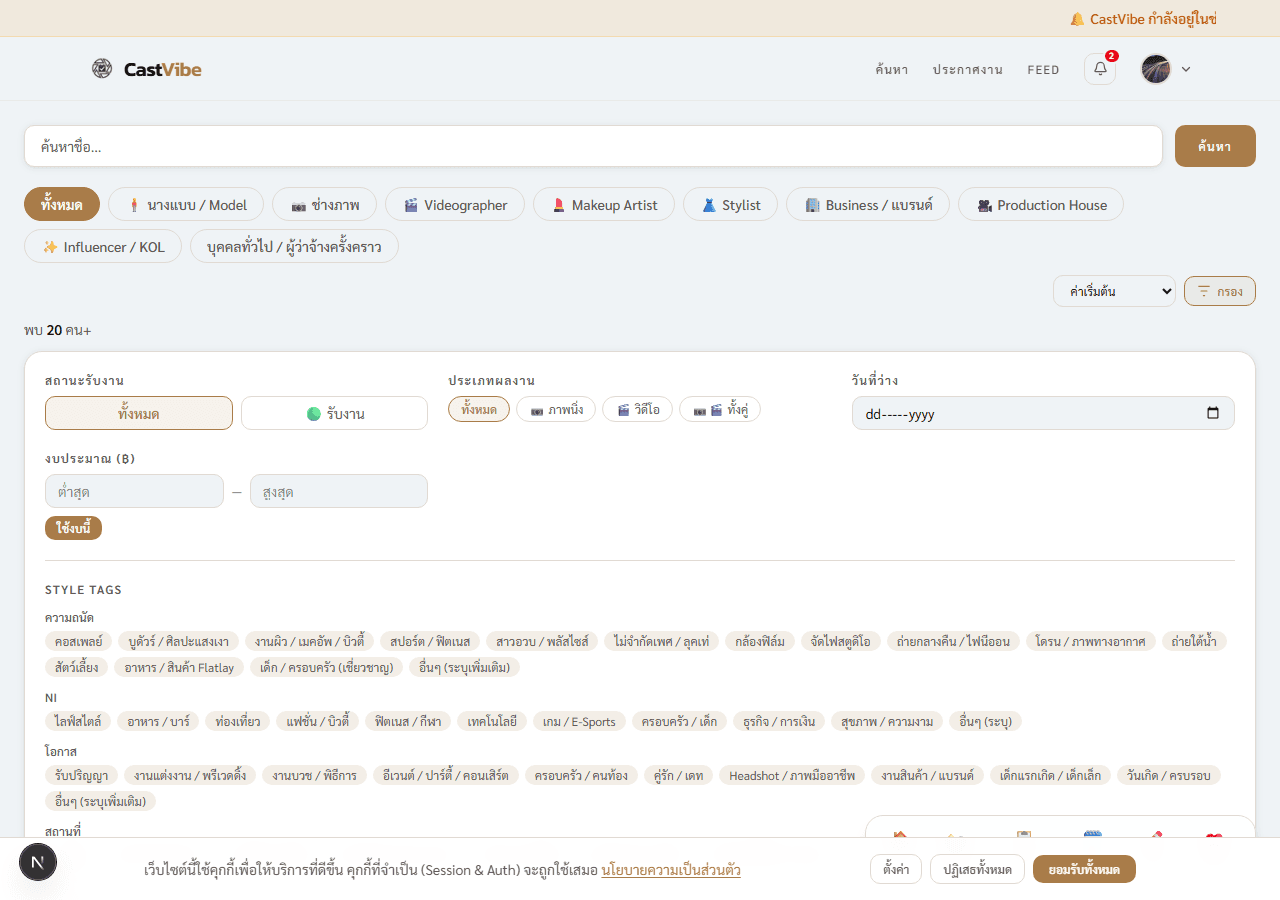Select the Makeup Artist category
The image size is (1280, 900).
(604, 205)
